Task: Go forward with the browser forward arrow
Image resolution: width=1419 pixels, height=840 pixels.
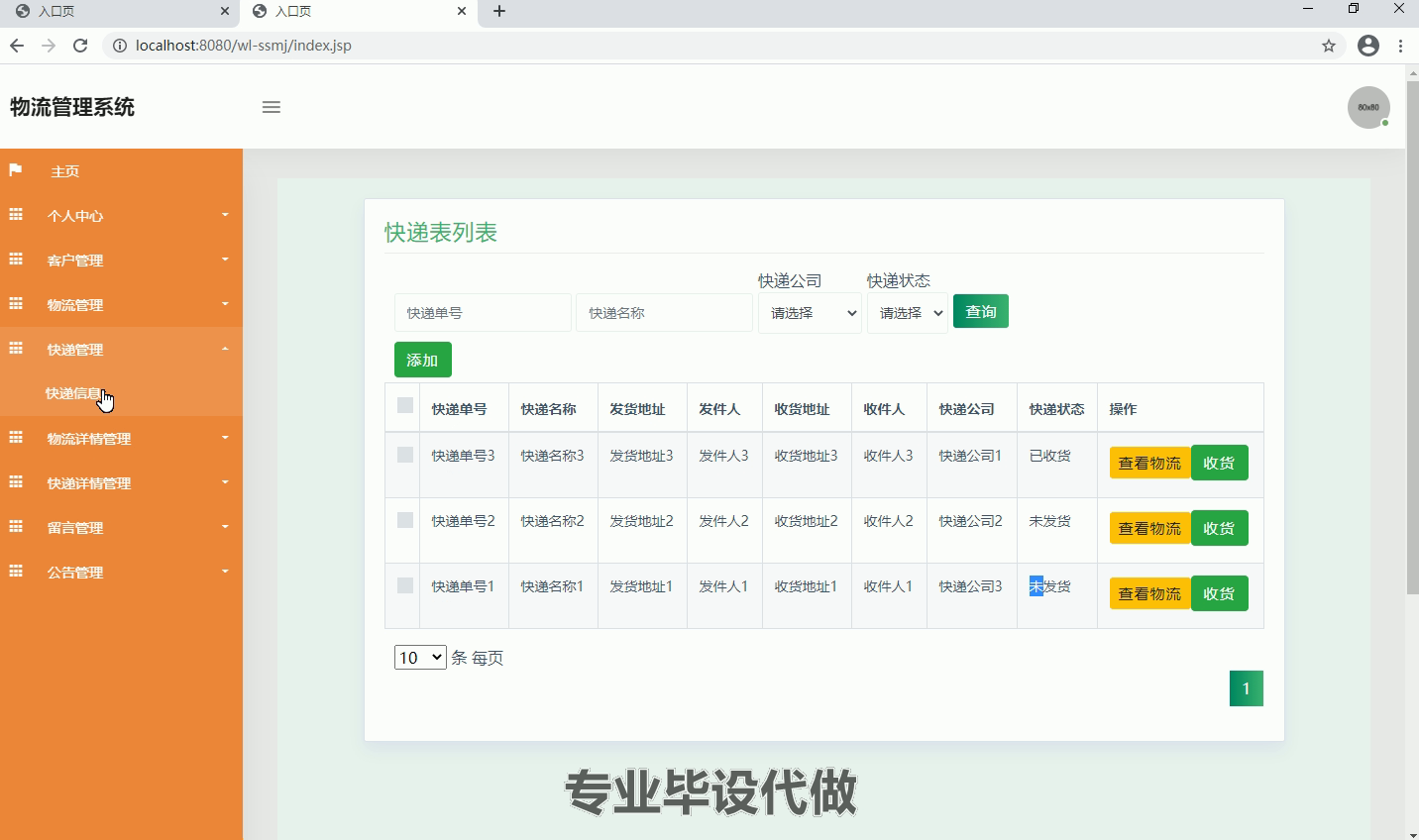Action: click(49, 46)
